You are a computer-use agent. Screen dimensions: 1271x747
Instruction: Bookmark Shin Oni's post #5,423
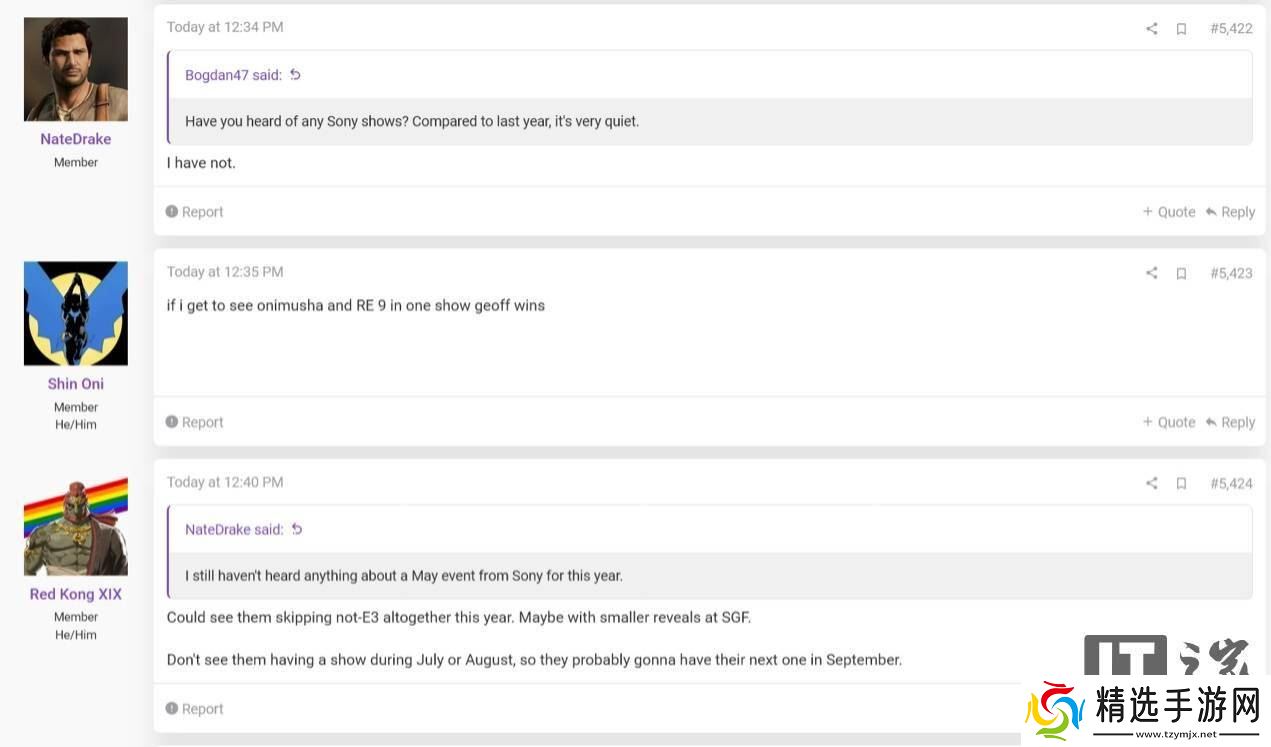coord(1181,273)
